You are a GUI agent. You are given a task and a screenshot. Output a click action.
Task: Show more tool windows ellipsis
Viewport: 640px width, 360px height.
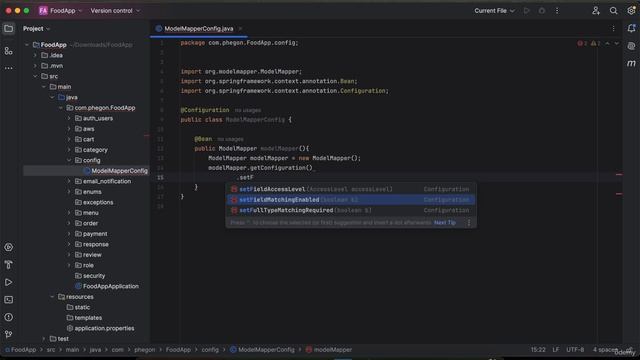pyautogui.click(x=9, y=68)
